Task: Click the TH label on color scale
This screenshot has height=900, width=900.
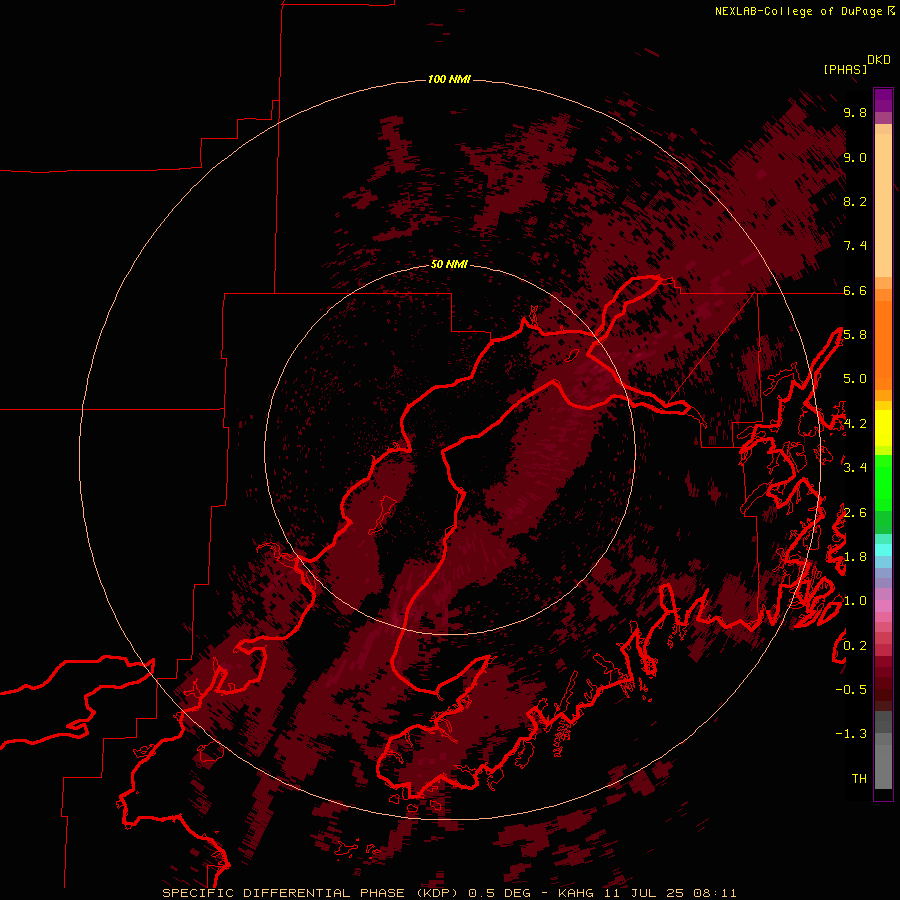Action: click(x=859, y=779)
